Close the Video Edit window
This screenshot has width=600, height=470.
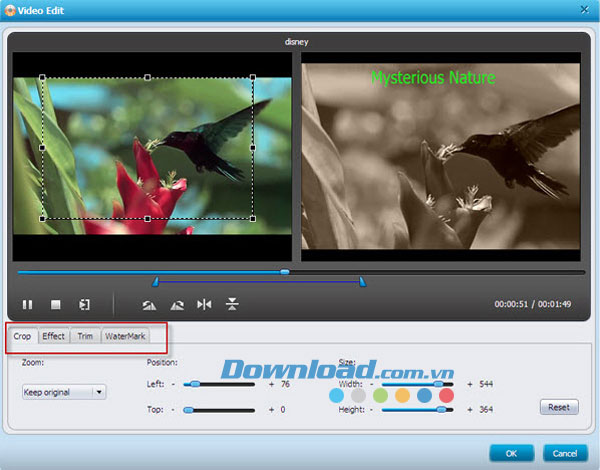click(x=585, y=10)
